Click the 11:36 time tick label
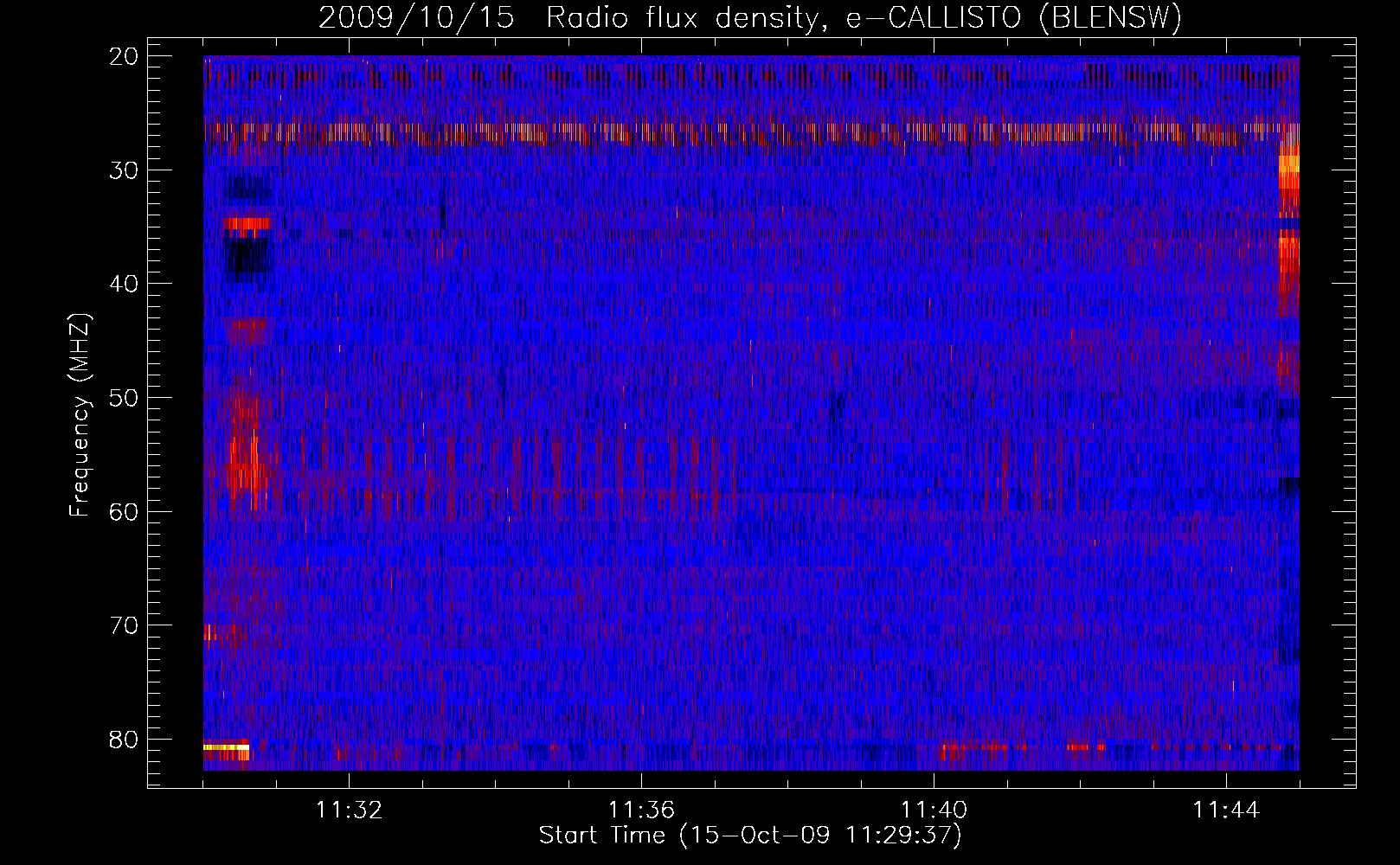 pos(641,811)
